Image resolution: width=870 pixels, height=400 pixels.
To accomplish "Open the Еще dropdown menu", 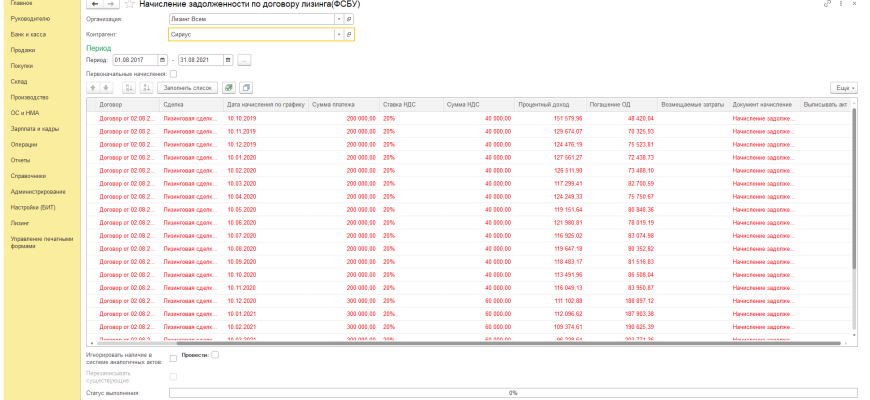I will [846, 88].
